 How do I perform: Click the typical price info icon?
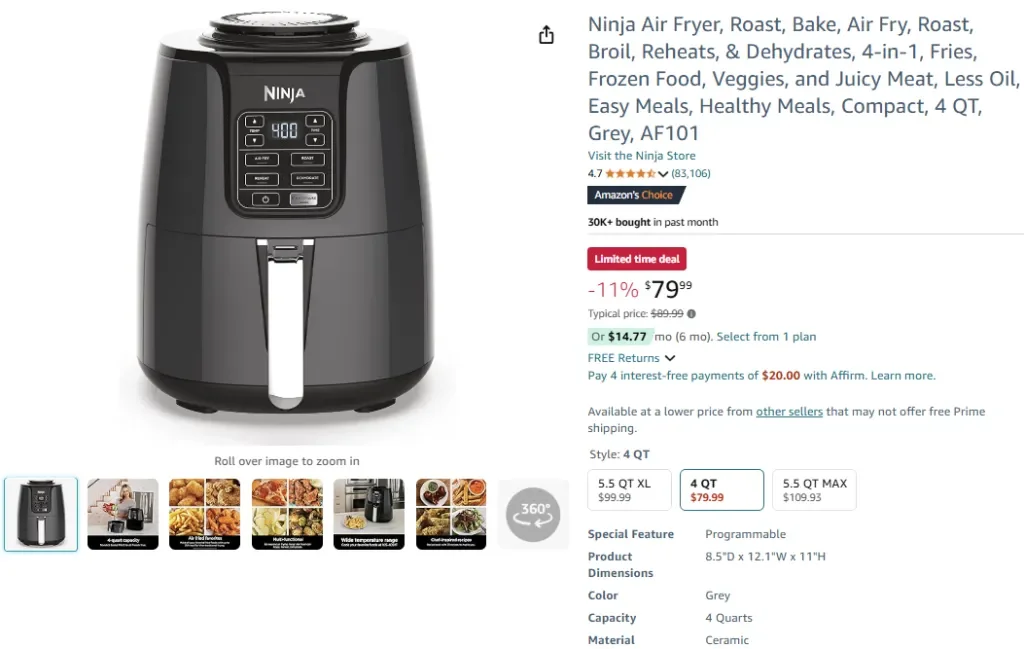pyautogui.click(x=692, y=314)
